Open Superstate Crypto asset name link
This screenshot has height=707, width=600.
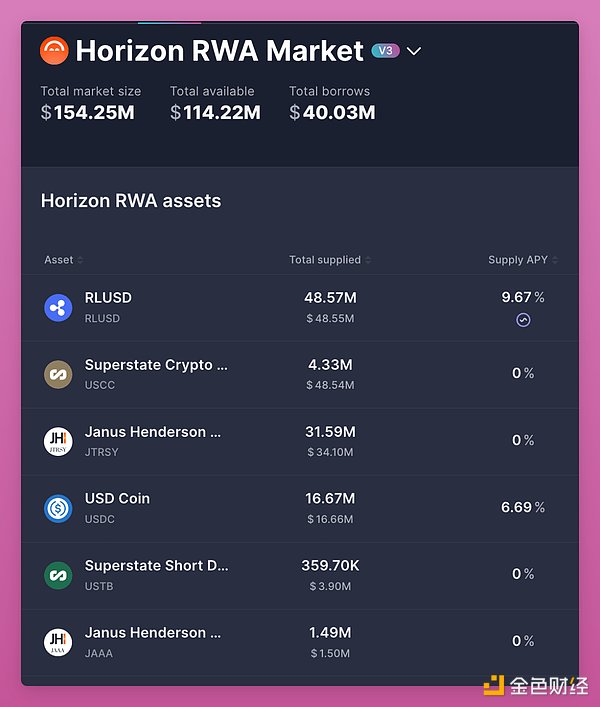pyautogui.click(x=156, y=365)
